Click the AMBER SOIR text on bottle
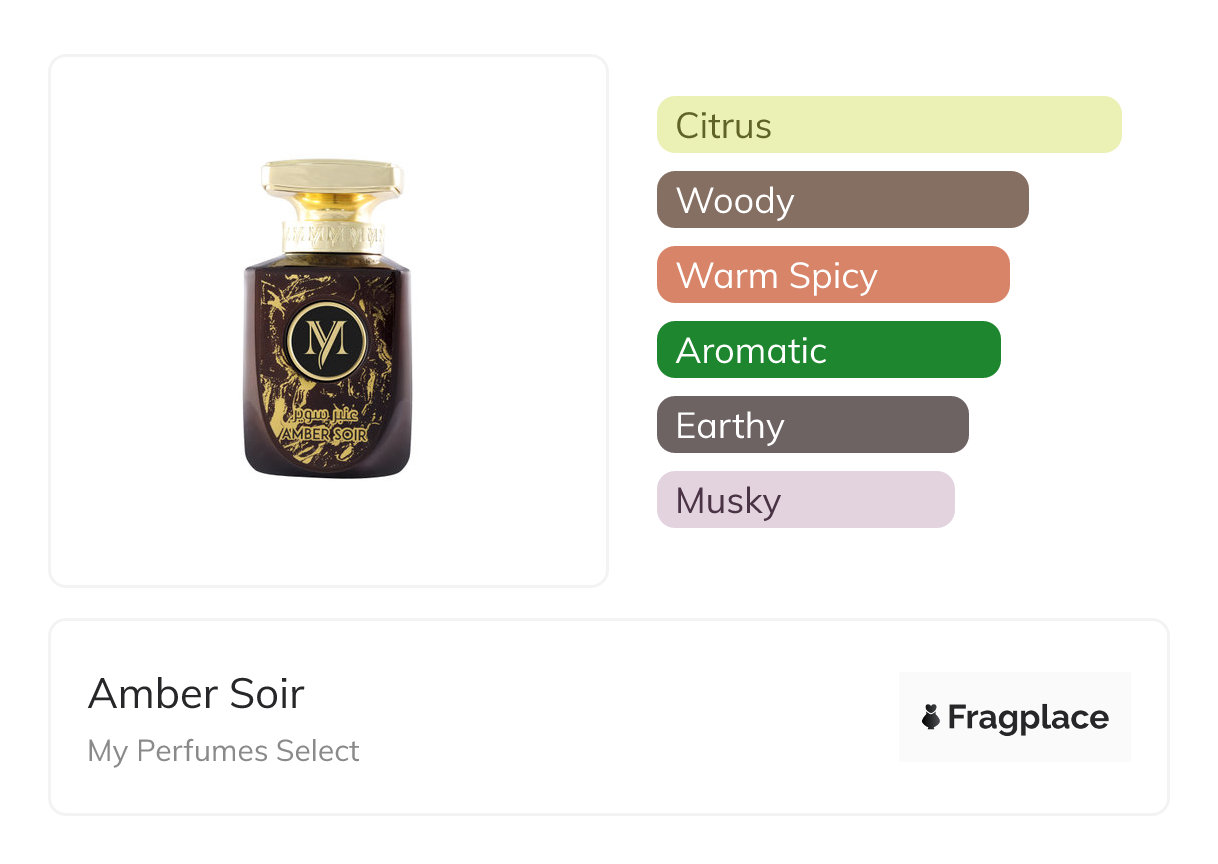 (324, 435)
